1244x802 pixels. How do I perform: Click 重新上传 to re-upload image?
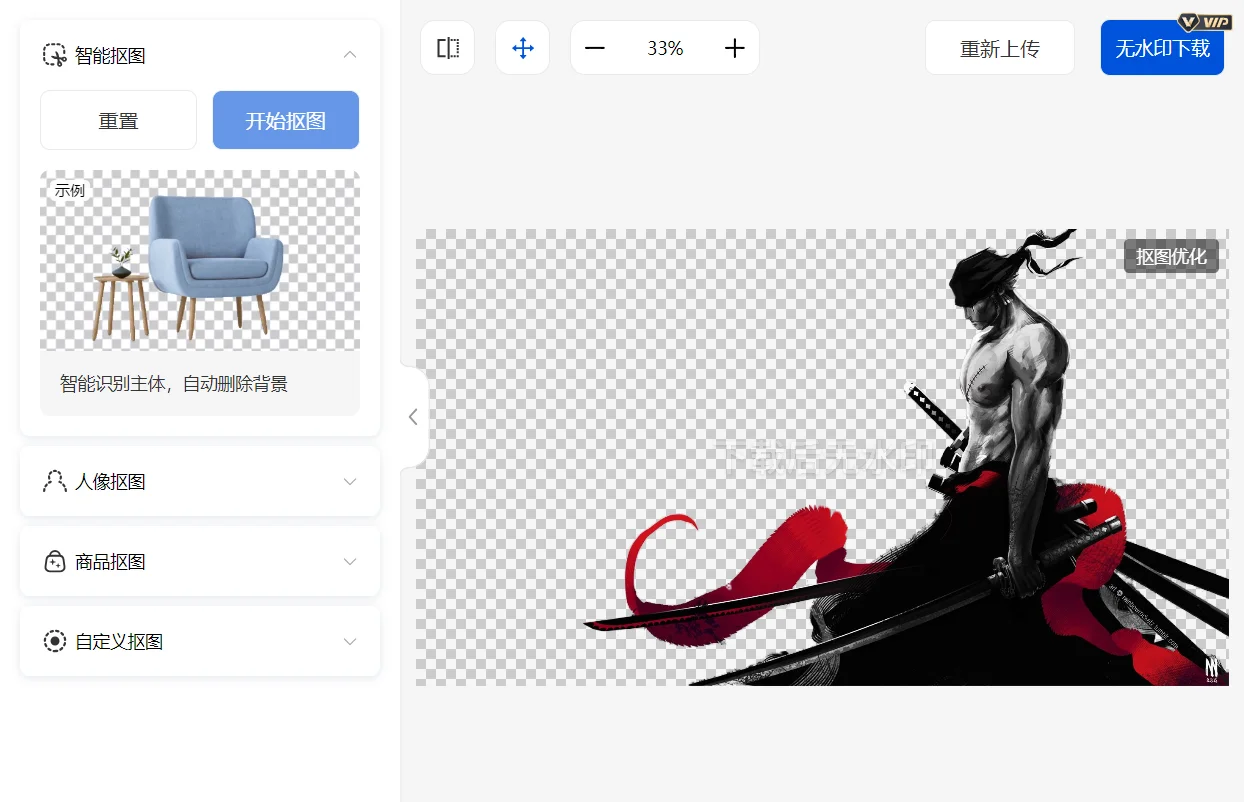(x=1000, y=48)
